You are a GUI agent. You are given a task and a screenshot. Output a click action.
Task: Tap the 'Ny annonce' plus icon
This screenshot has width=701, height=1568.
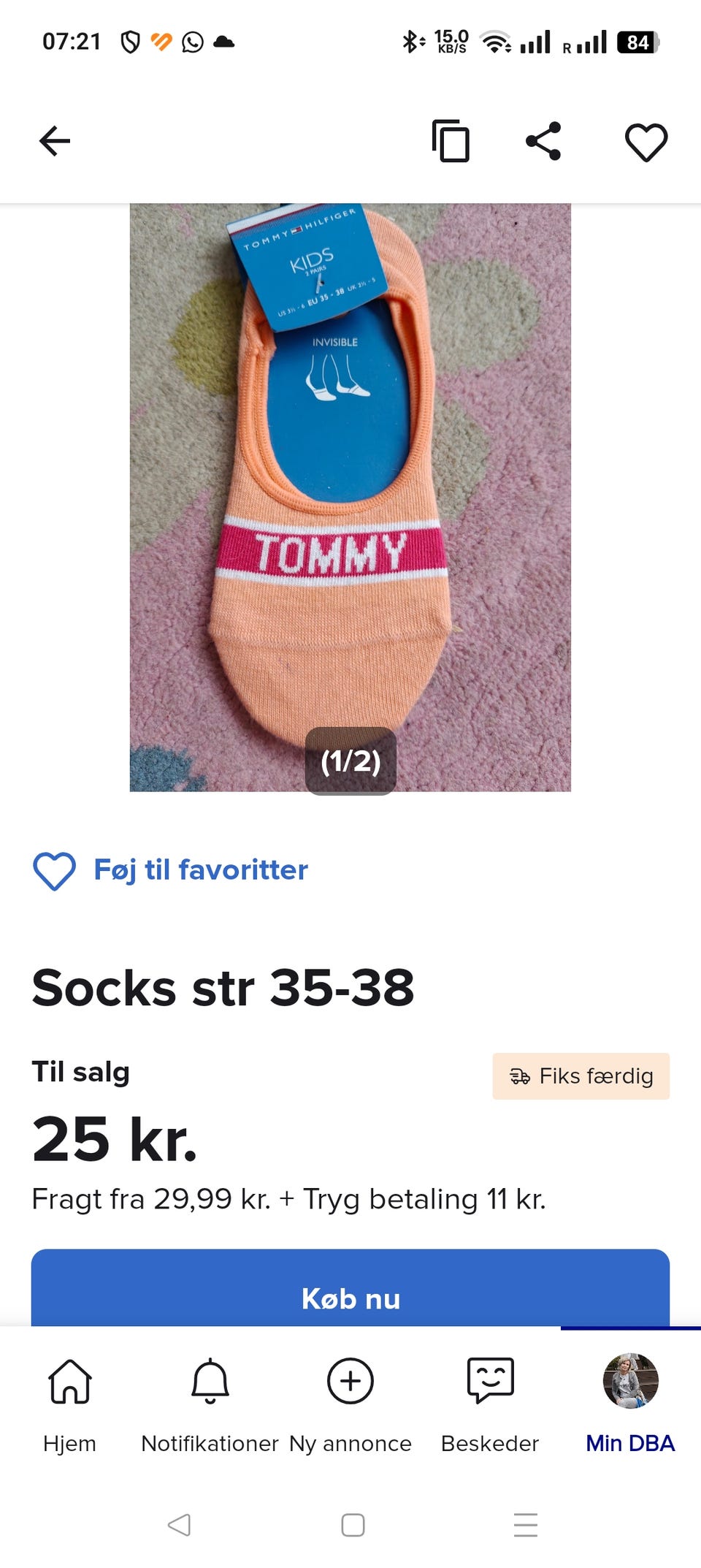[350, 1381]
